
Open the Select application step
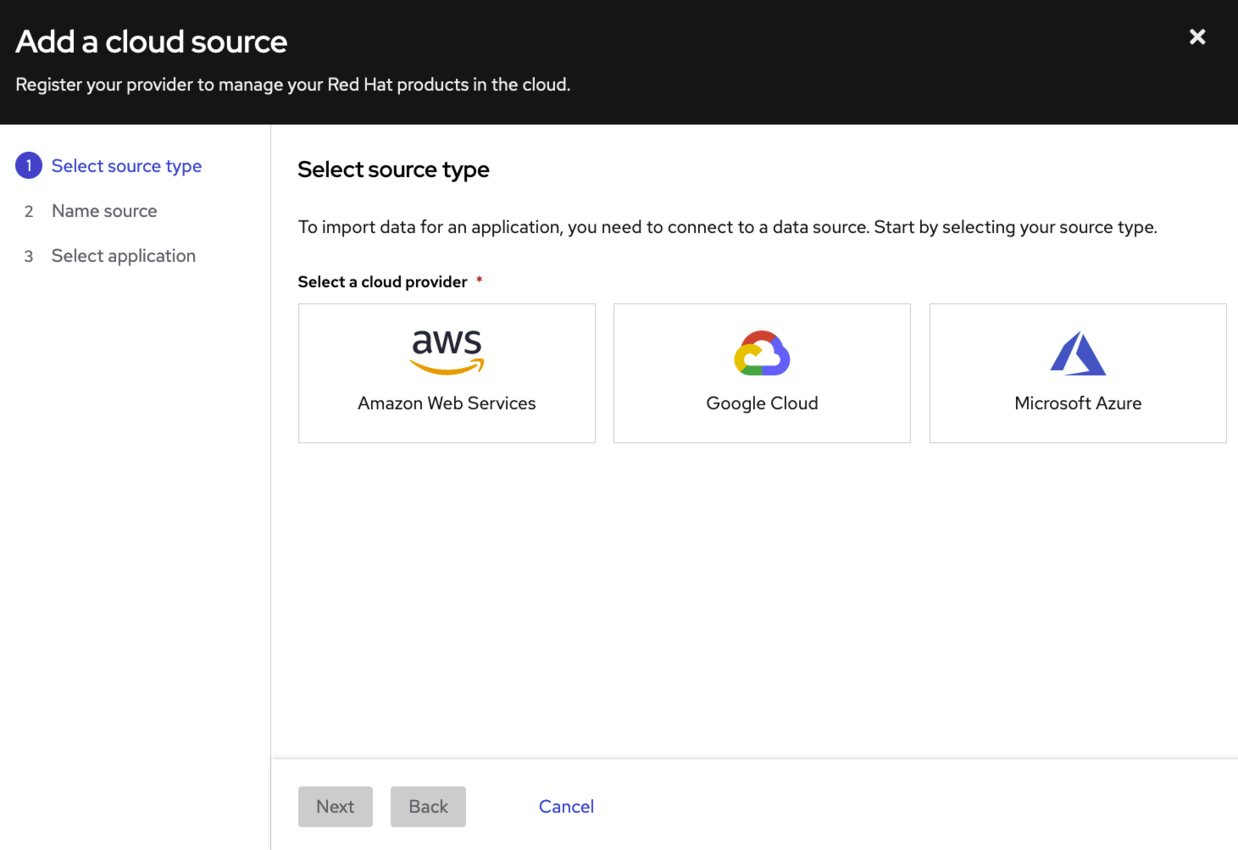123,255
